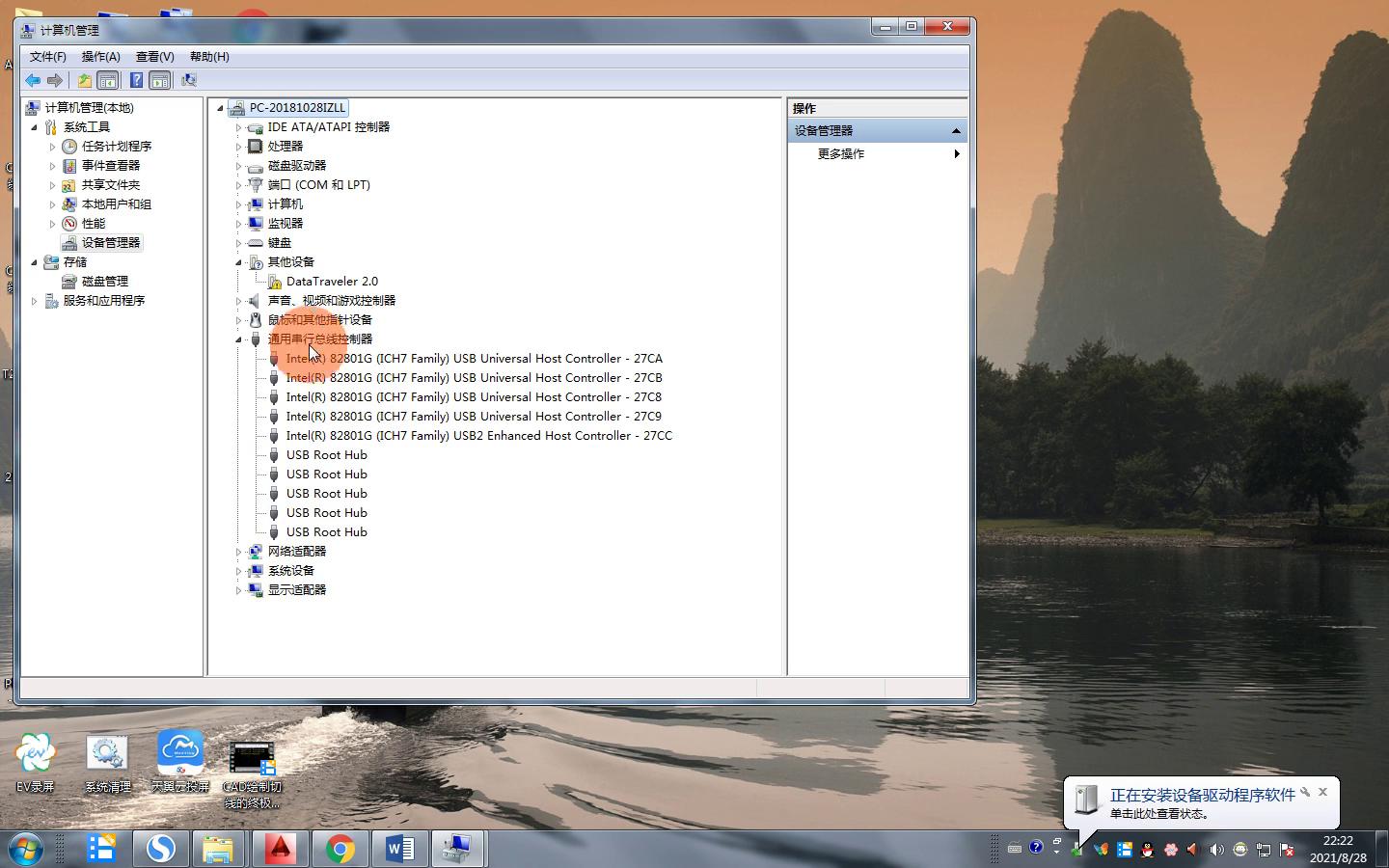Image resolution: width=1389 pixels, height=868 pixels.
Task: Select the DataTraveler 2.0 device
Action: click(331, 282)
